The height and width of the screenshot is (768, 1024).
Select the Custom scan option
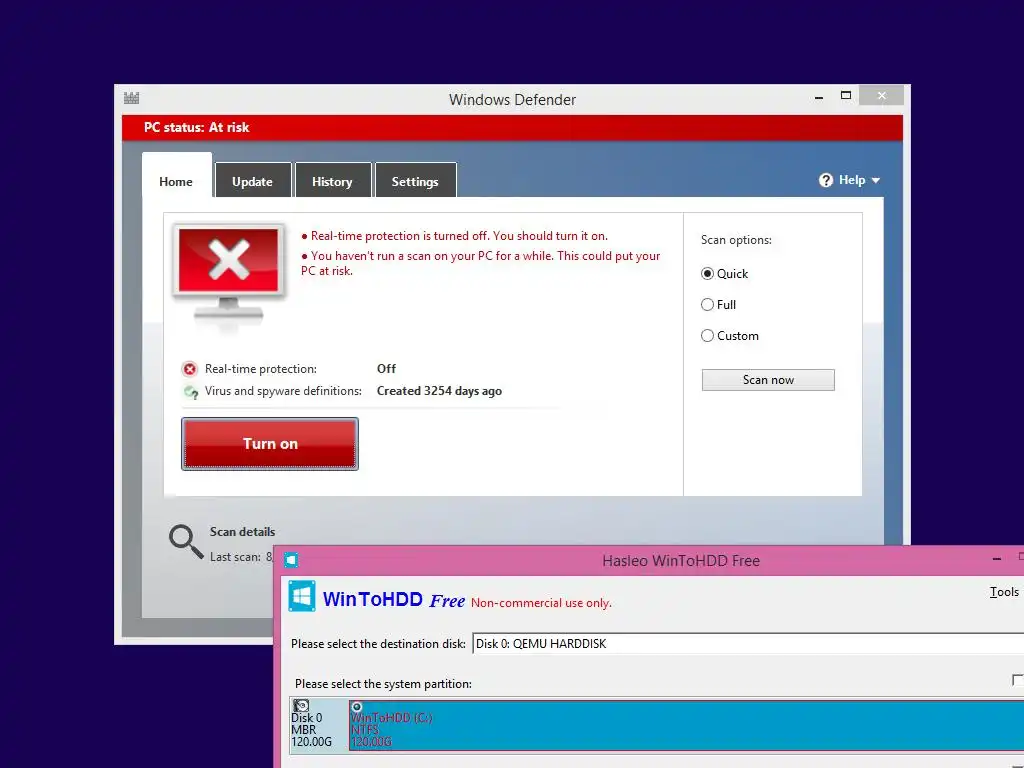click(707, 336)
